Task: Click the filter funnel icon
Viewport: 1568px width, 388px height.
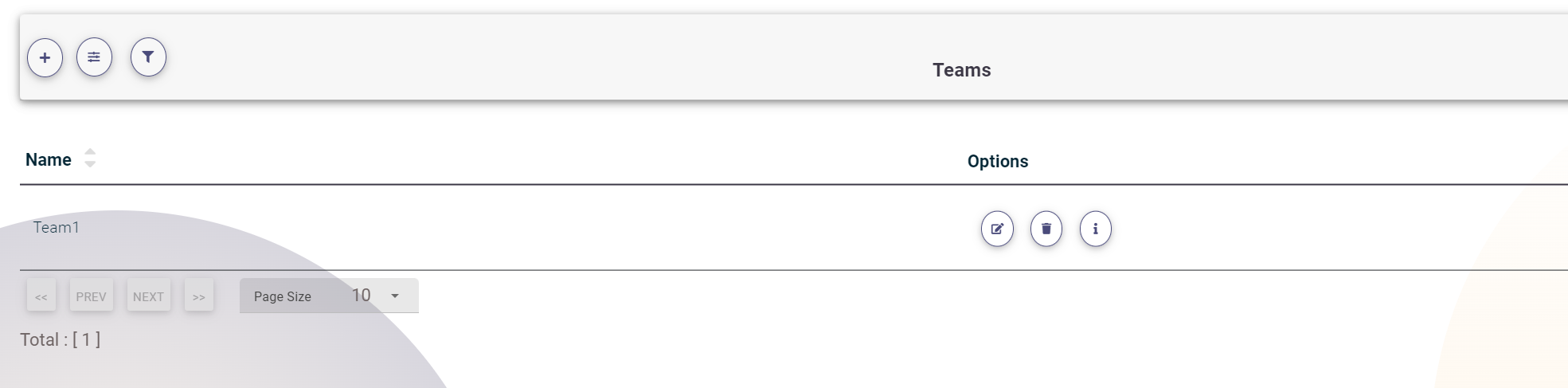Action: 148,57
